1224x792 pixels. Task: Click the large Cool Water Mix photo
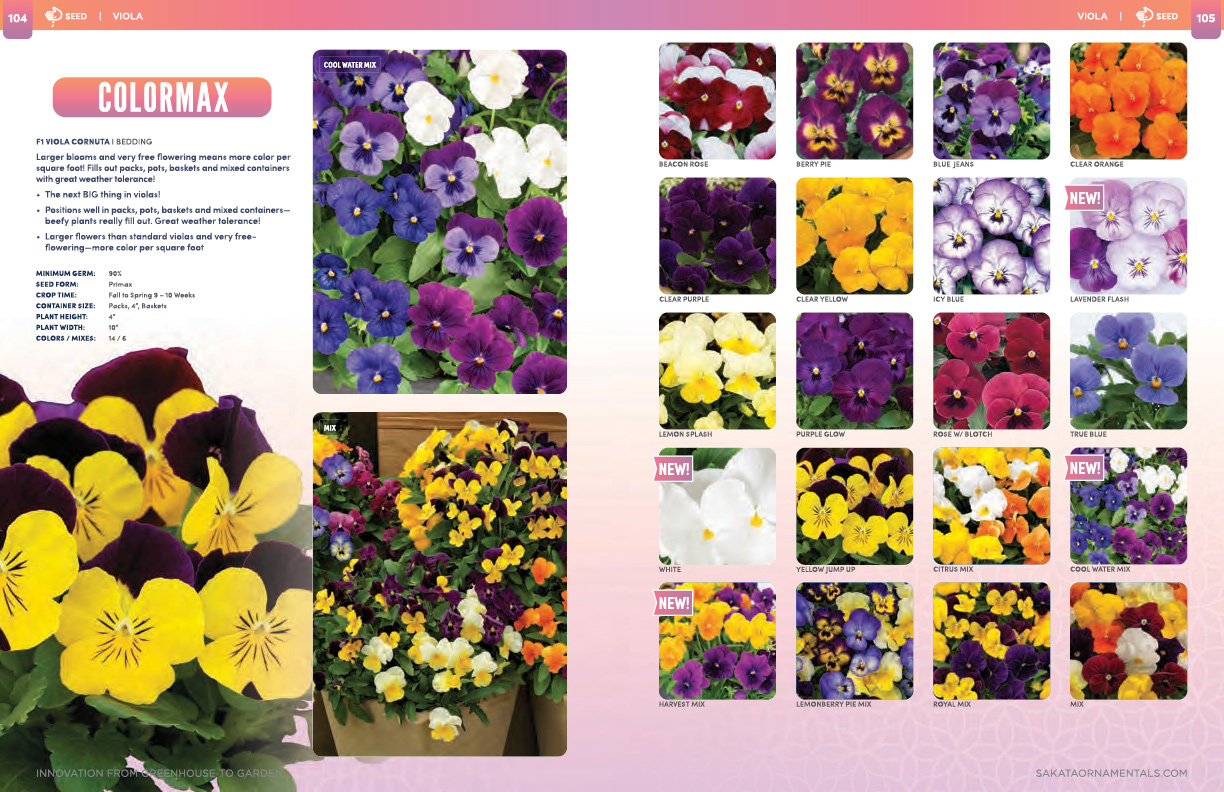(439, 222)
